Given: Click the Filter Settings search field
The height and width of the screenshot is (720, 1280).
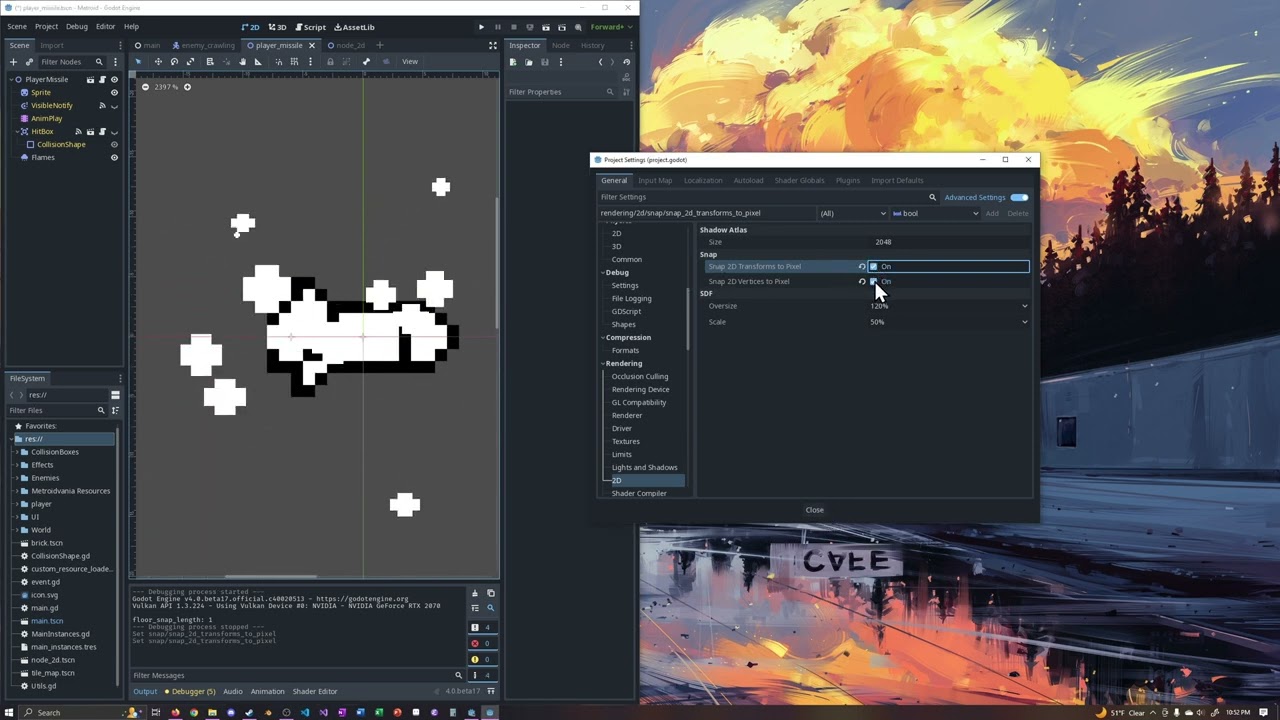Looking at the screenshot, I should click(x=768, y=197).
